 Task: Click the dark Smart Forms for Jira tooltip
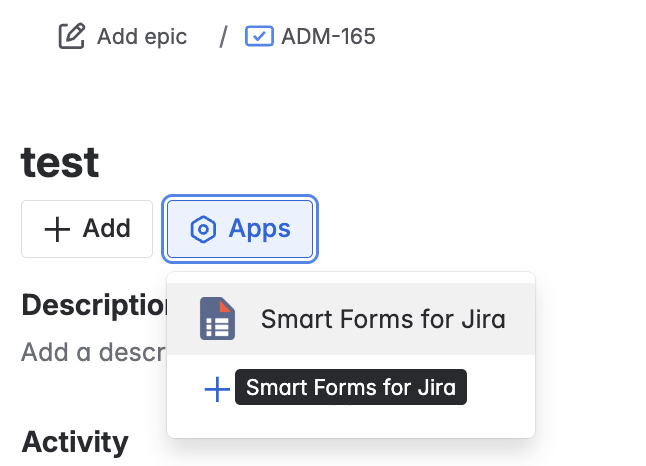351,388
